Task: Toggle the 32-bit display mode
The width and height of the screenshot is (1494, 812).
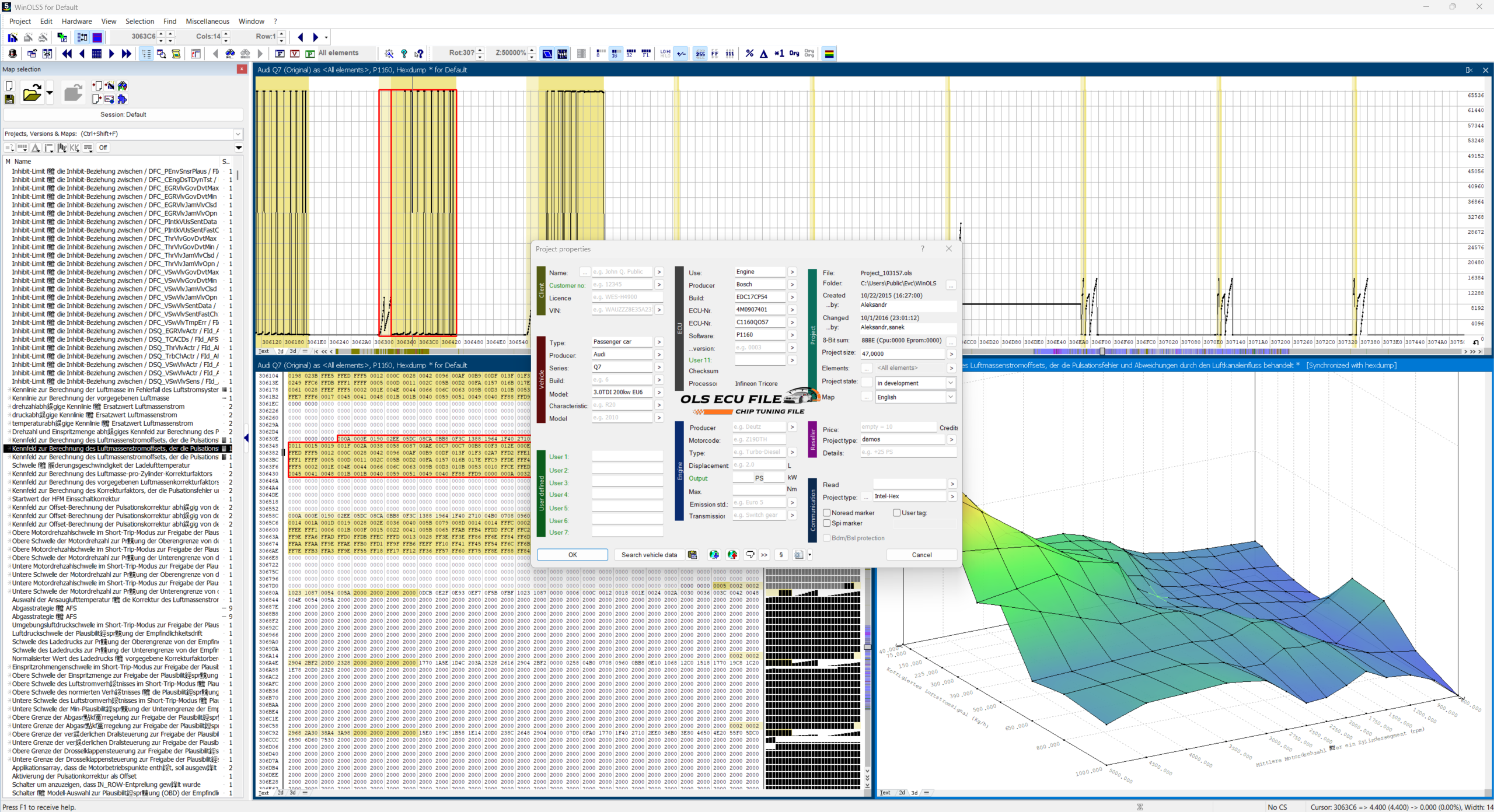Action: [630, 54]
